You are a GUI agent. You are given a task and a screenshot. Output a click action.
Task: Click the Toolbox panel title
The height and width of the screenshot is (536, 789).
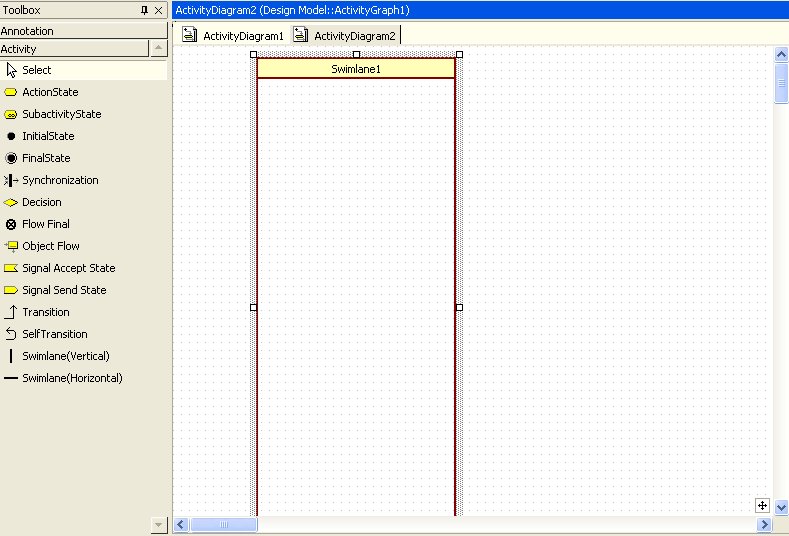[x=22, y=10]
